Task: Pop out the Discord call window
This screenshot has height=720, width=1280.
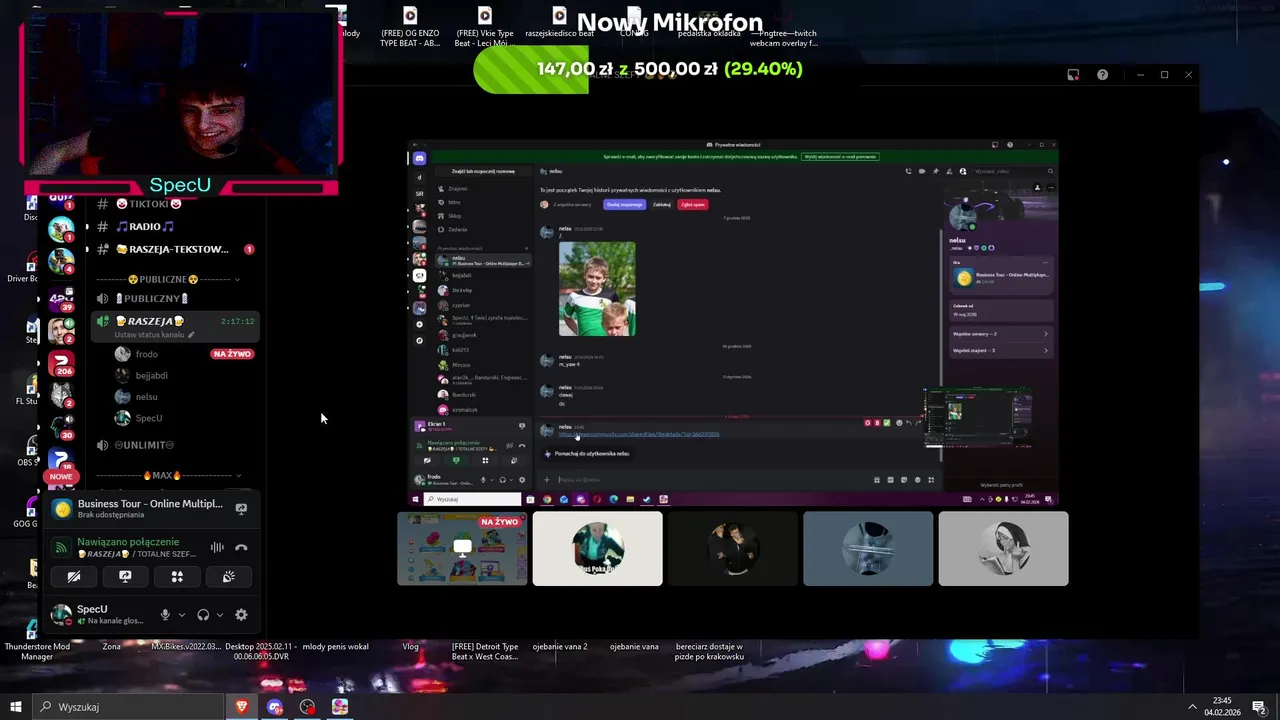Action: tap(1073, 75)
